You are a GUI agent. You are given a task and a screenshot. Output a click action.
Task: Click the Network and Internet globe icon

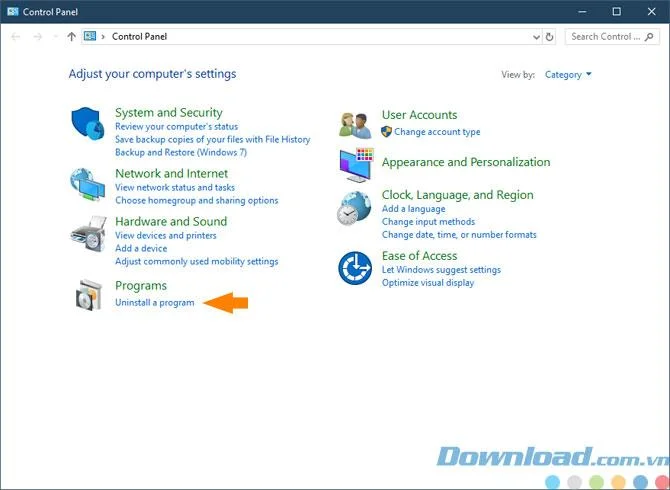click(x=88, y=184)
